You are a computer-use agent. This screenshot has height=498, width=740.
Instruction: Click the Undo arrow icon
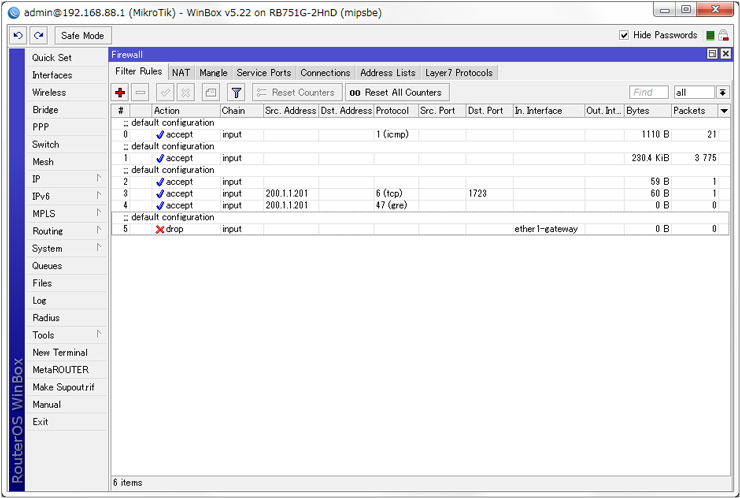point(18,35)
